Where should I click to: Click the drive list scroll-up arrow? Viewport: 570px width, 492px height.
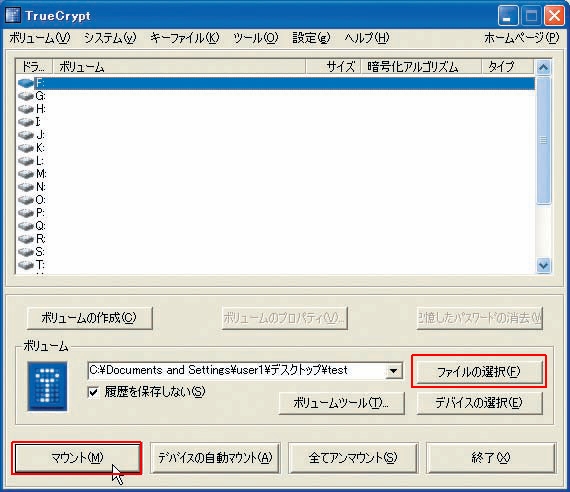tap(543, 67)
